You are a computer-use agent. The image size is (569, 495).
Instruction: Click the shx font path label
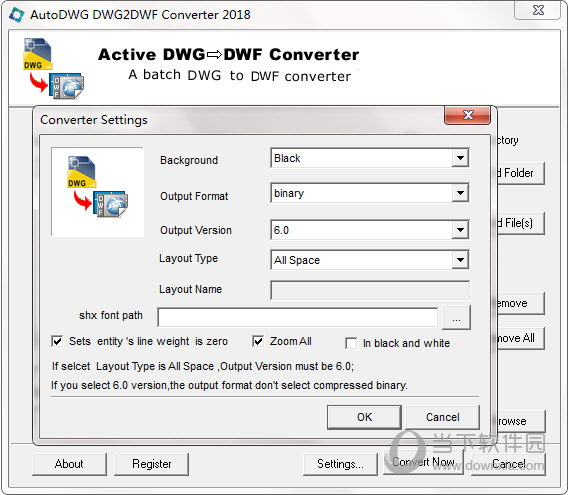(111, 315)
